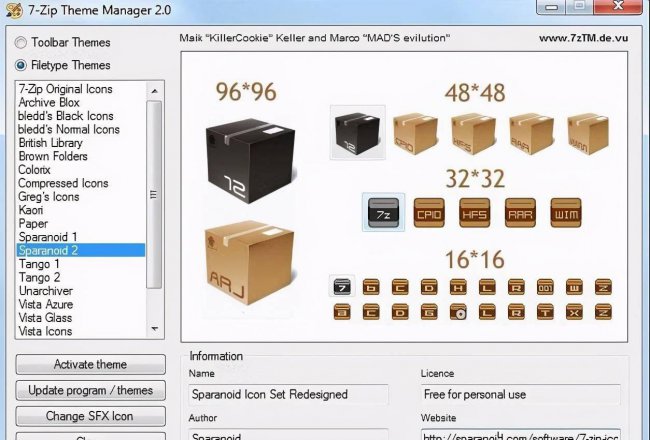Screen dimensions: 650x440
Task: Click the 32*32 WIM icon
Action: click(x=566, y=213)
